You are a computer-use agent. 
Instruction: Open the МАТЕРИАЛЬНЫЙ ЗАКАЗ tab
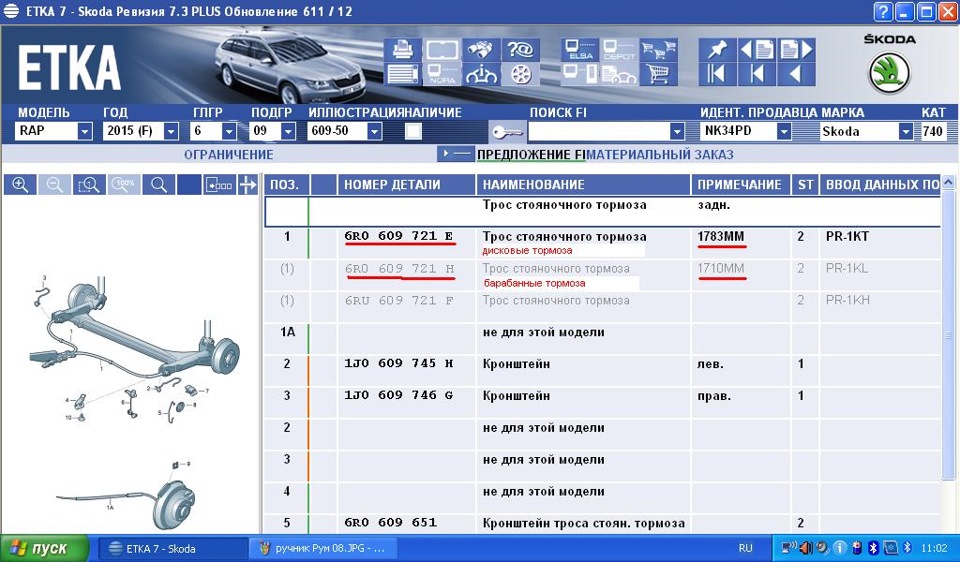click(x=660, y=155)
